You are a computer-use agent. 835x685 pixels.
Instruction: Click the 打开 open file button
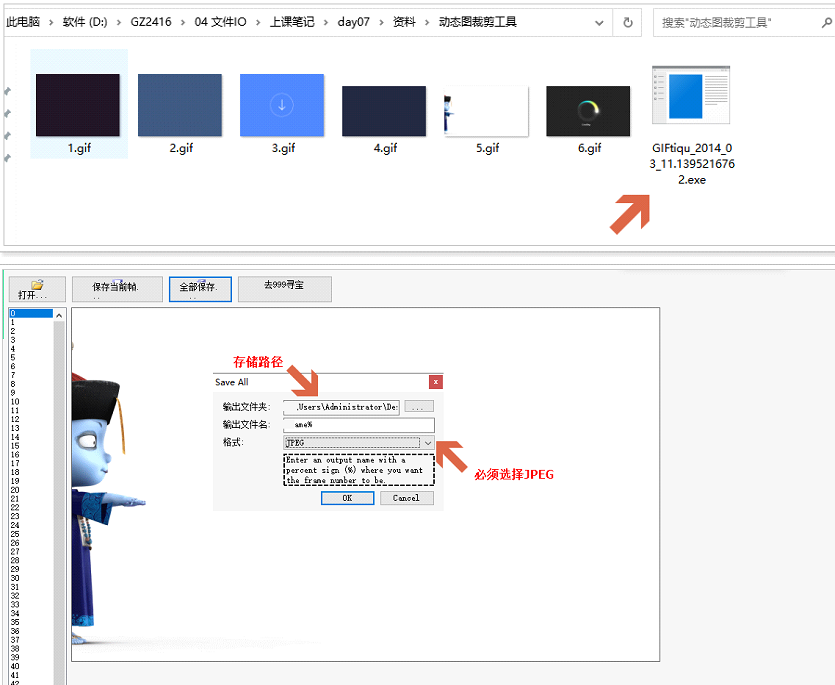pyautogui.click(x=37, y=289)
